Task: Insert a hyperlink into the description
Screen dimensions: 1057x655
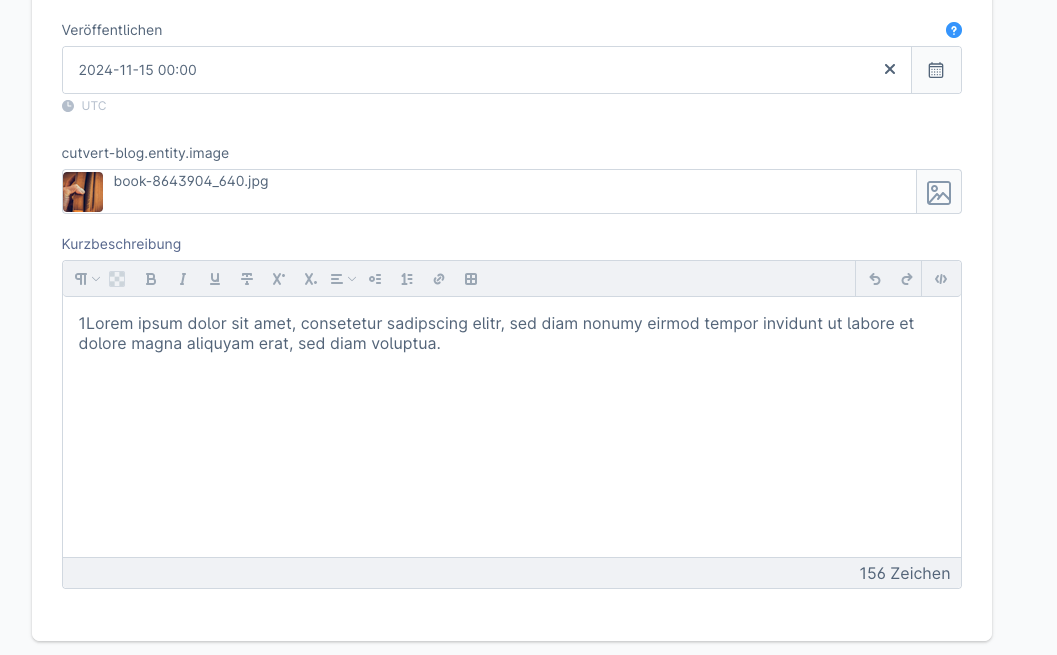Action: (x=439, y=279)
